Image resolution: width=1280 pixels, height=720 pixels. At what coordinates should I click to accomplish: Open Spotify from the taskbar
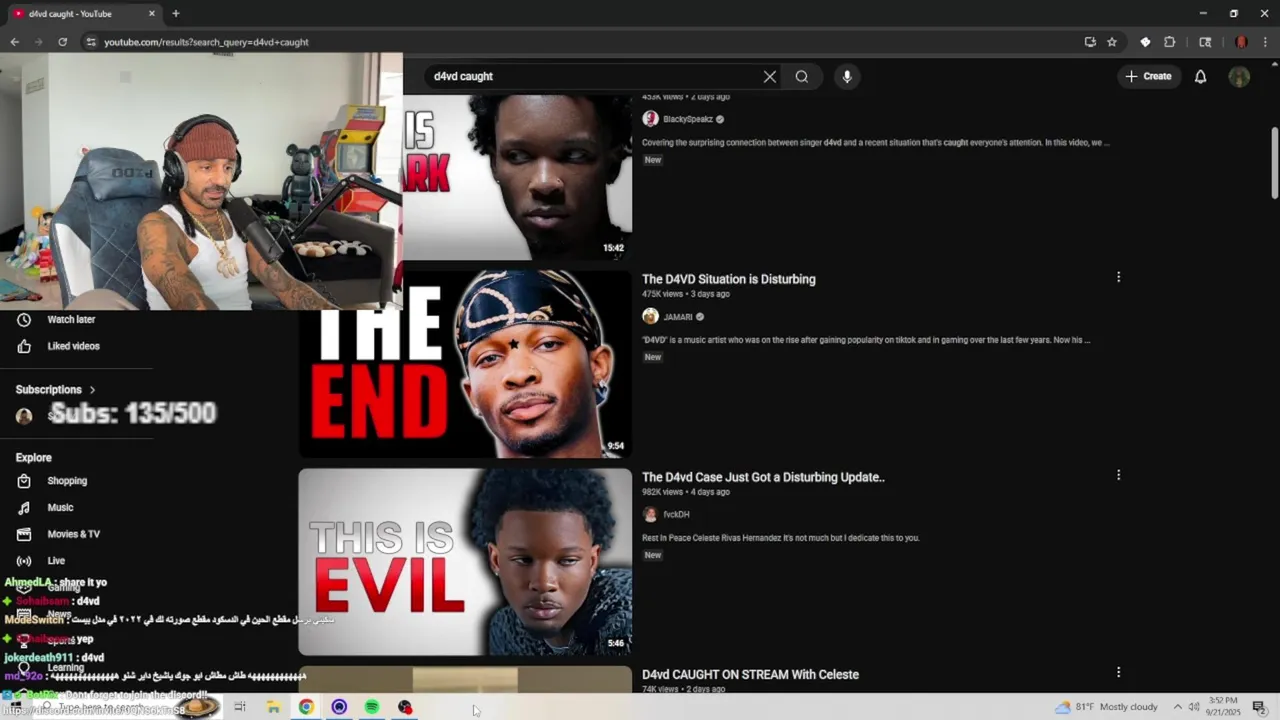click(x=372, y=707)
